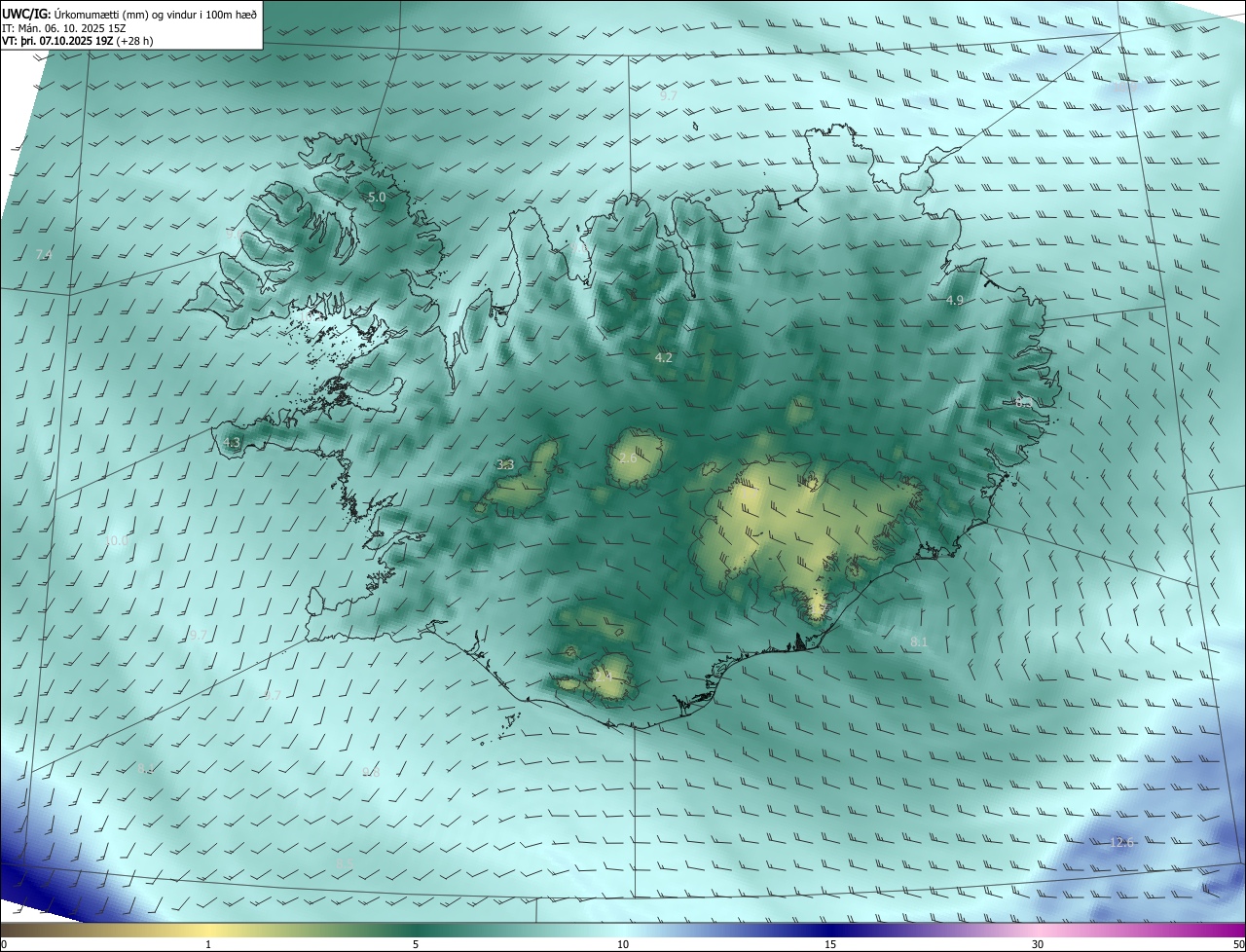Click the map title 'Úrkomumætti (mm) og vindur í 100m hæð'
The image size is (1246, 952).
coord(156,13)
